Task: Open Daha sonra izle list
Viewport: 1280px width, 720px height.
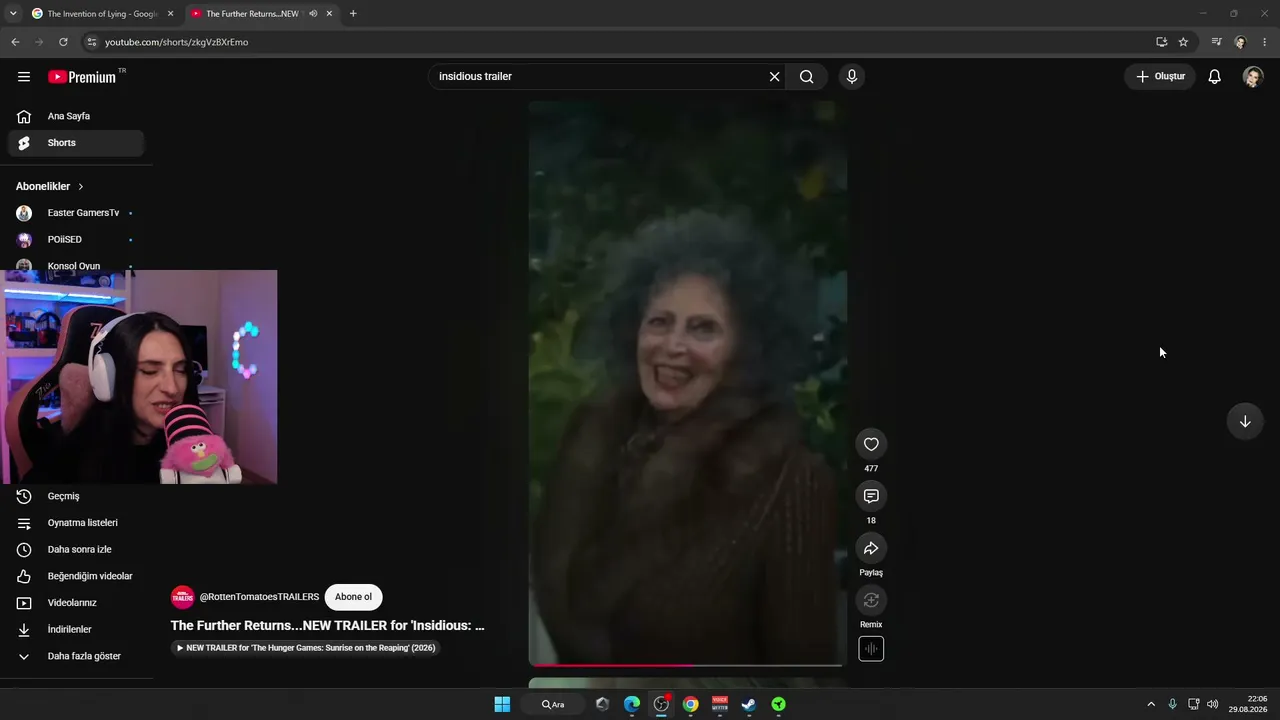Action: pos(78,550)
